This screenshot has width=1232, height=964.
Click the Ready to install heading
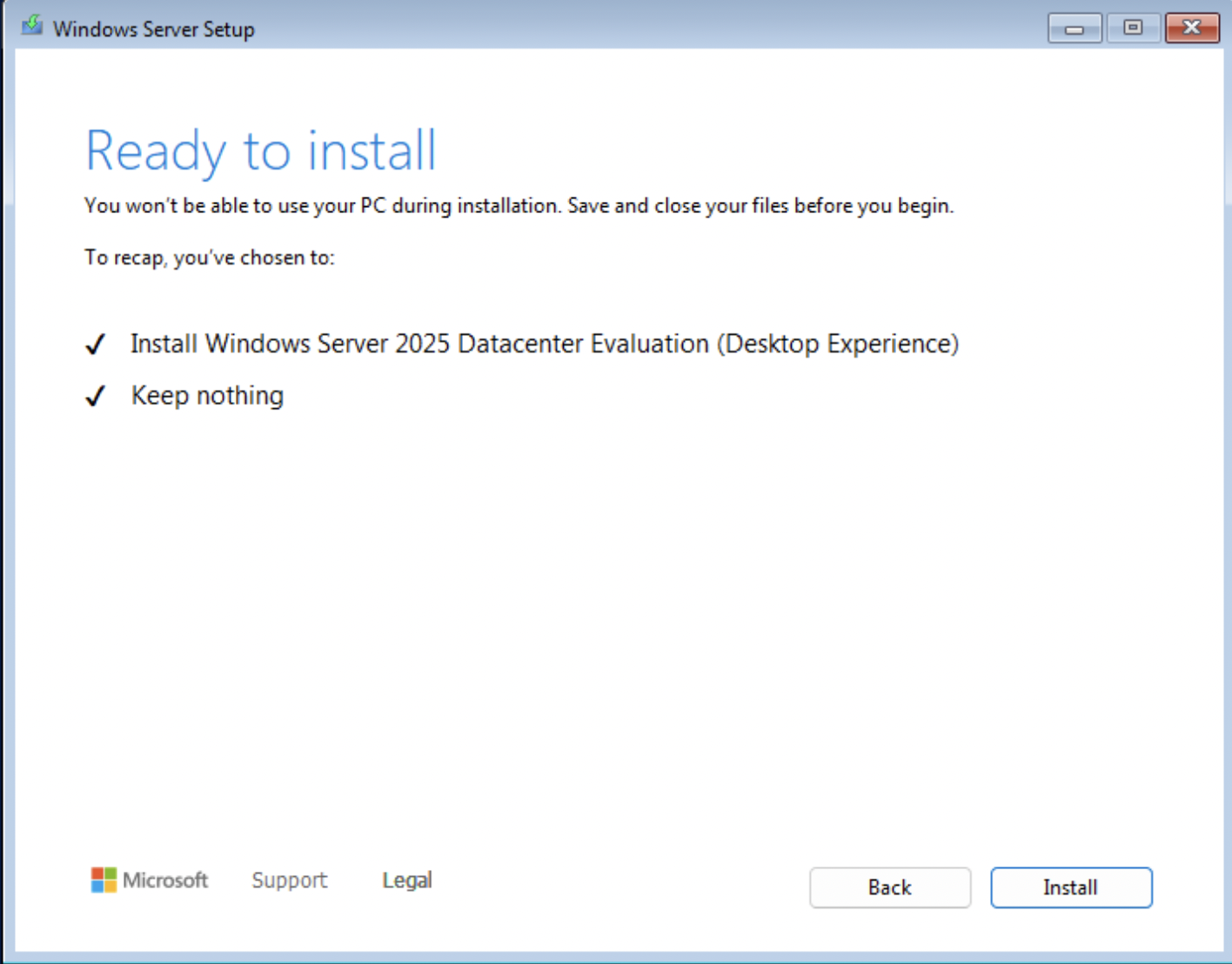tap(260, 150)
